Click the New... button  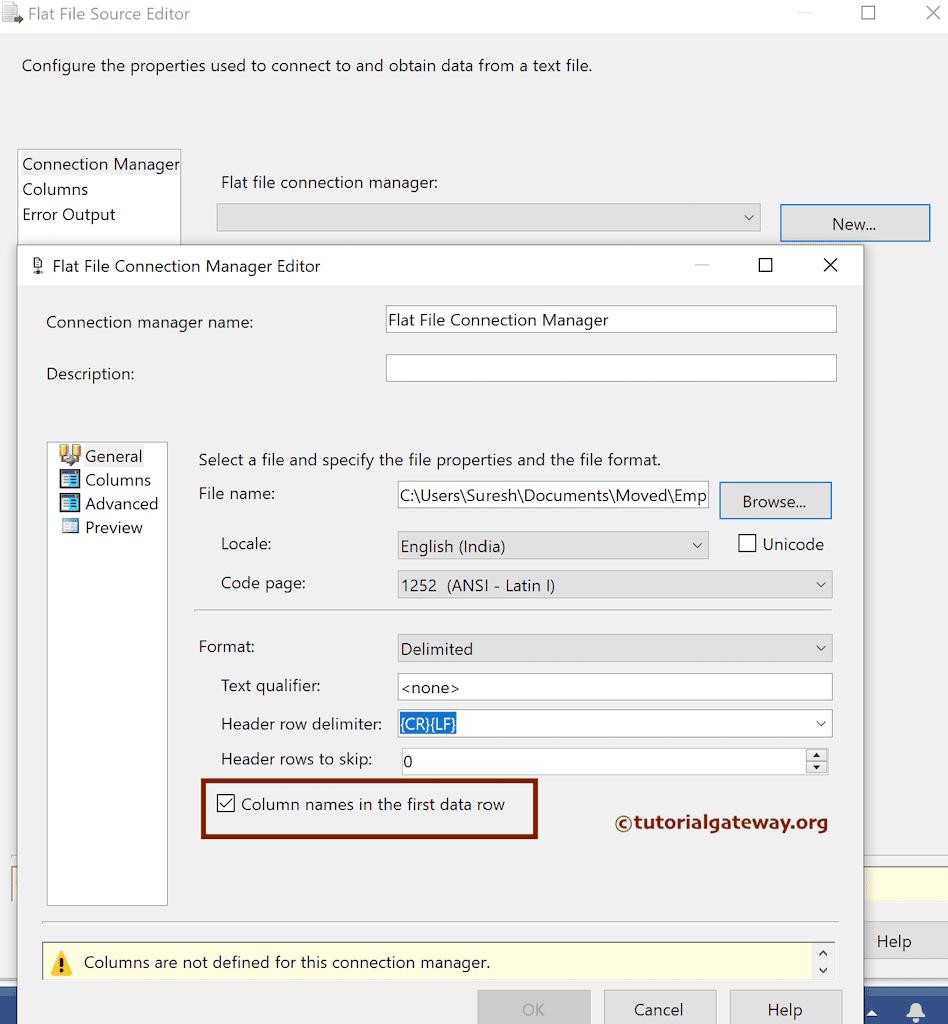[x=855, y=223]
